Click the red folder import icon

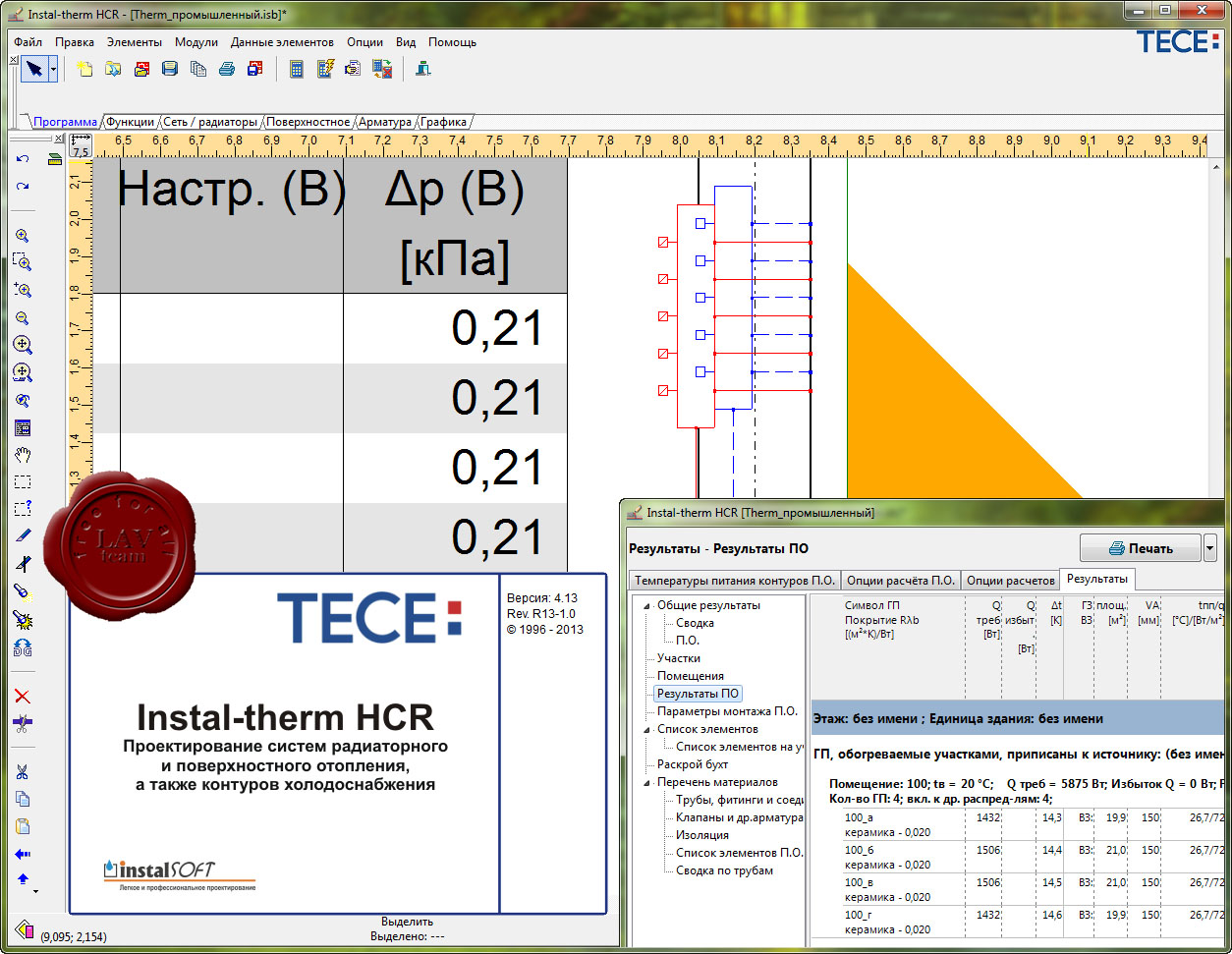point(141,69)
